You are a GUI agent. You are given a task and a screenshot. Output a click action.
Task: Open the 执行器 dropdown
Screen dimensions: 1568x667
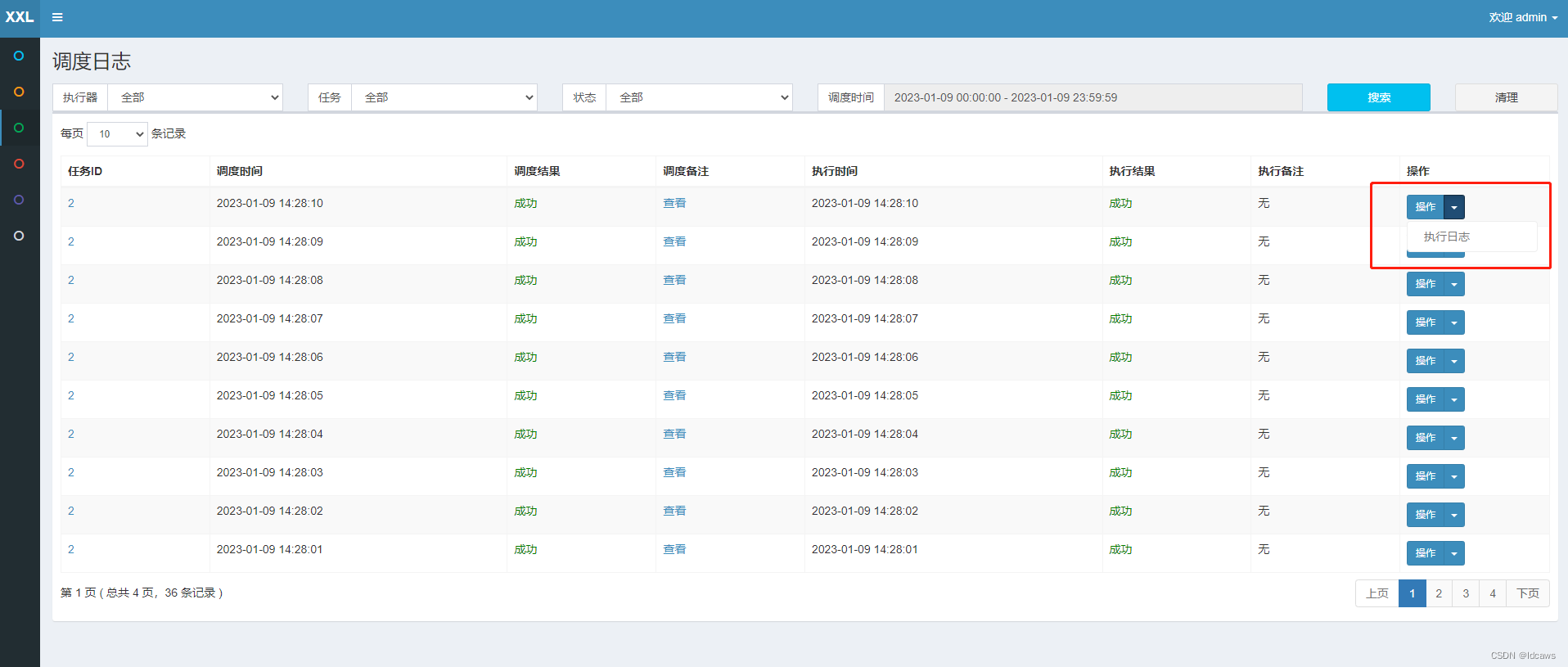pos(195,97)
